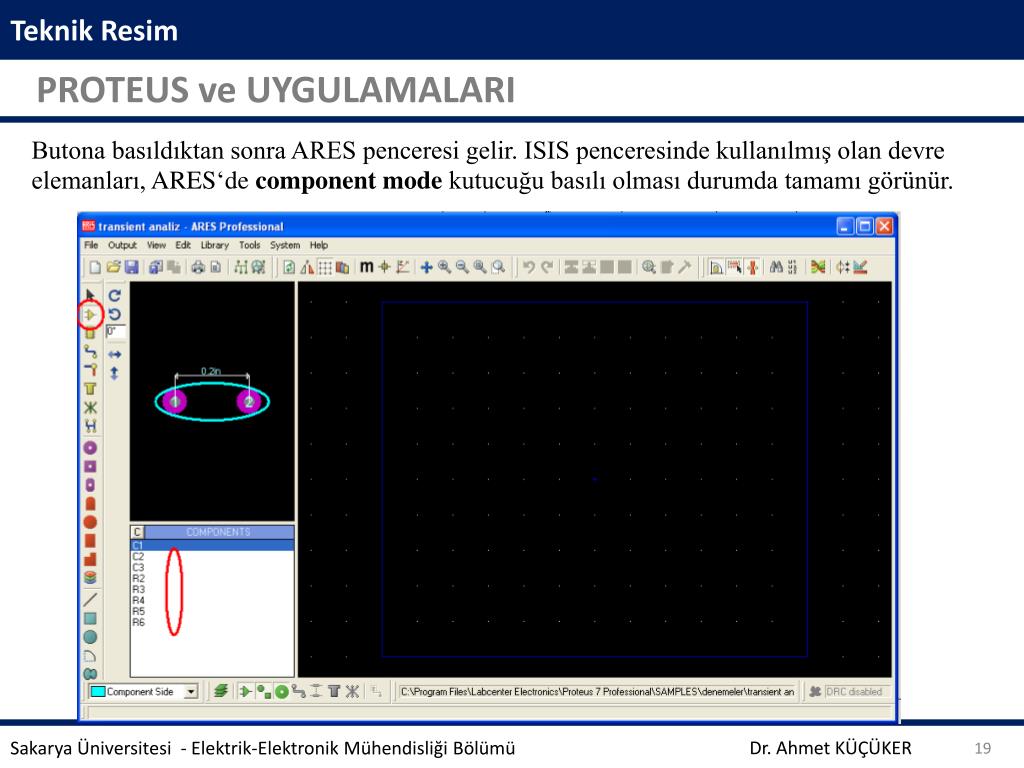Image resolution: width=1024 pixels, height=768 pixels.
Task: Select component C3 in the list
Action: point(212,568)
